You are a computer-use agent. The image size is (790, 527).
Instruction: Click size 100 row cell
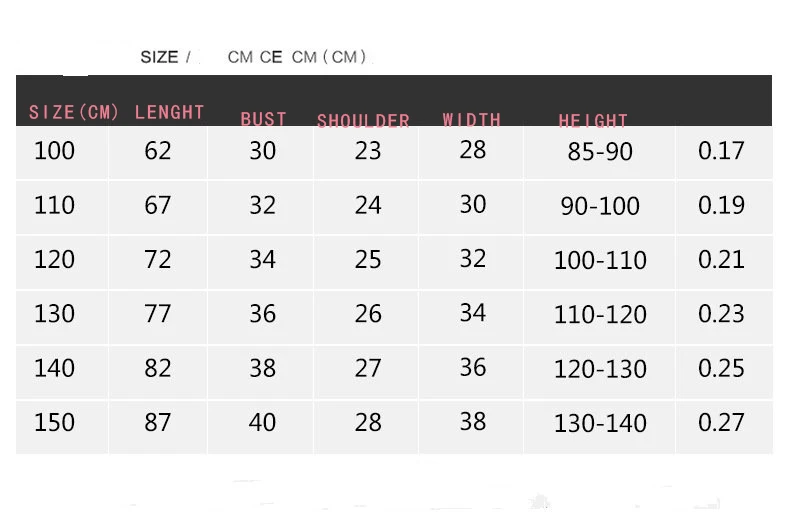click(x=62, y=152)
